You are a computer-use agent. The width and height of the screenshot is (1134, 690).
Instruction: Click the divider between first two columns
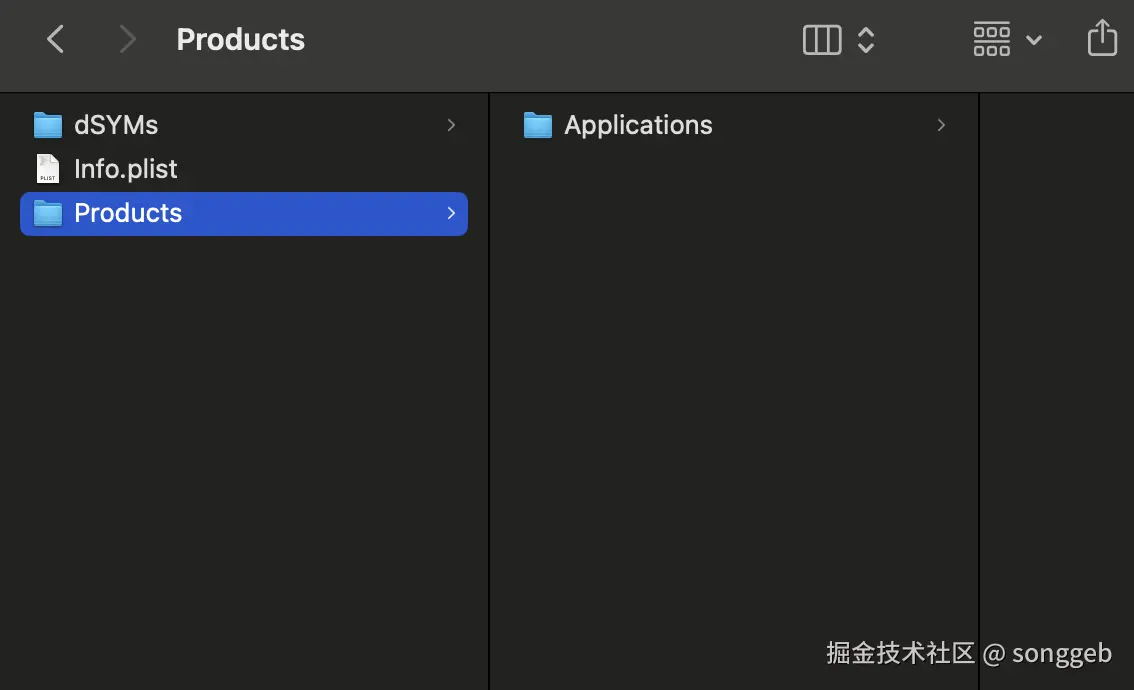[489, 390]
